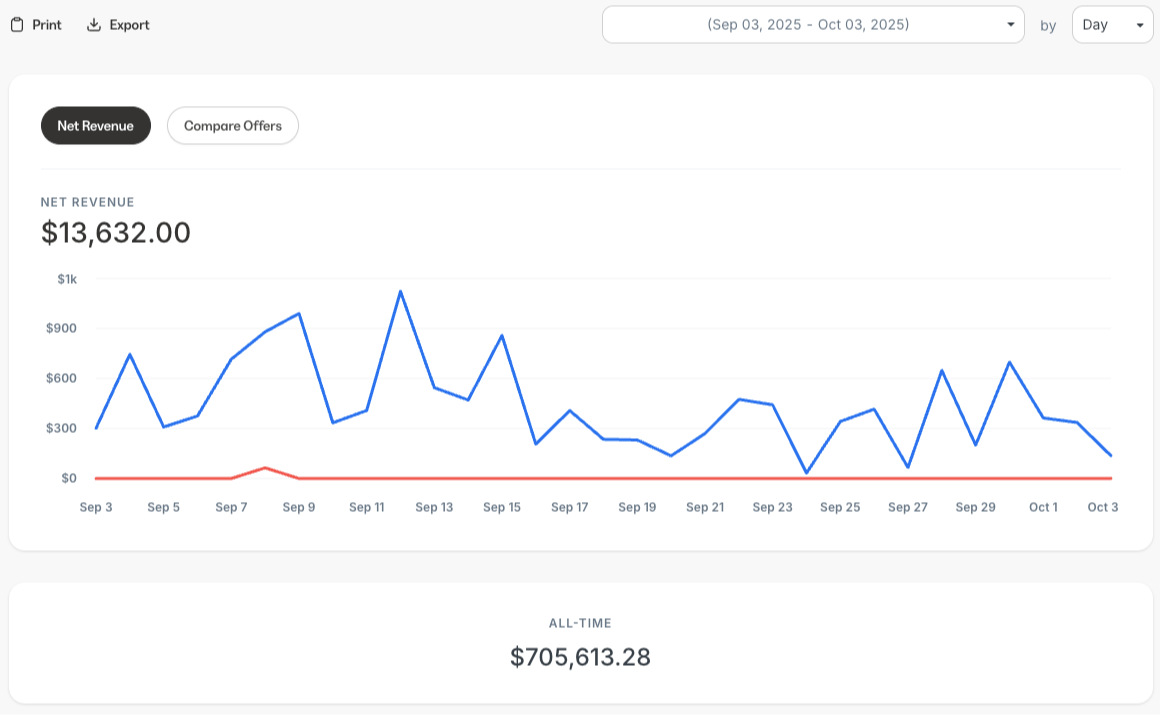
Task: Click the blue revenue peak near Sep 12
Action: [x=400, y=291]
